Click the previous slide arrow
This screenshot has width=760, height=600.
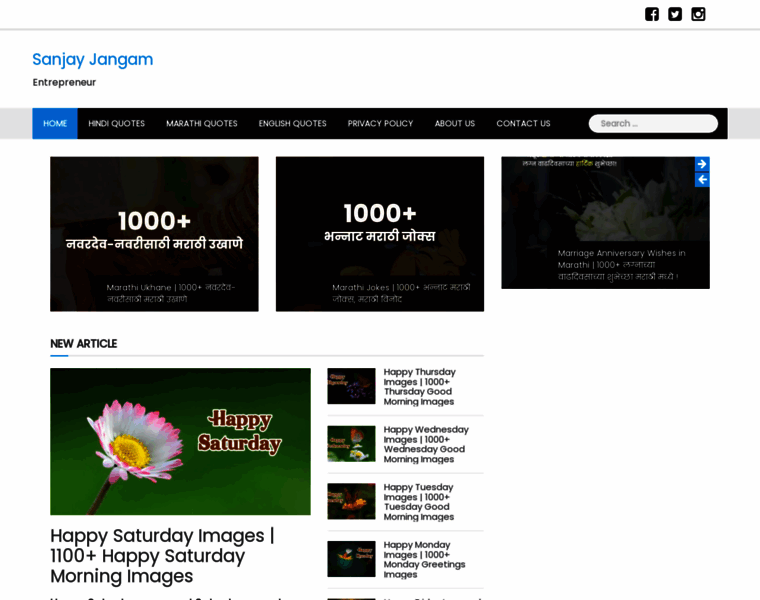click(x=702, y=180)
